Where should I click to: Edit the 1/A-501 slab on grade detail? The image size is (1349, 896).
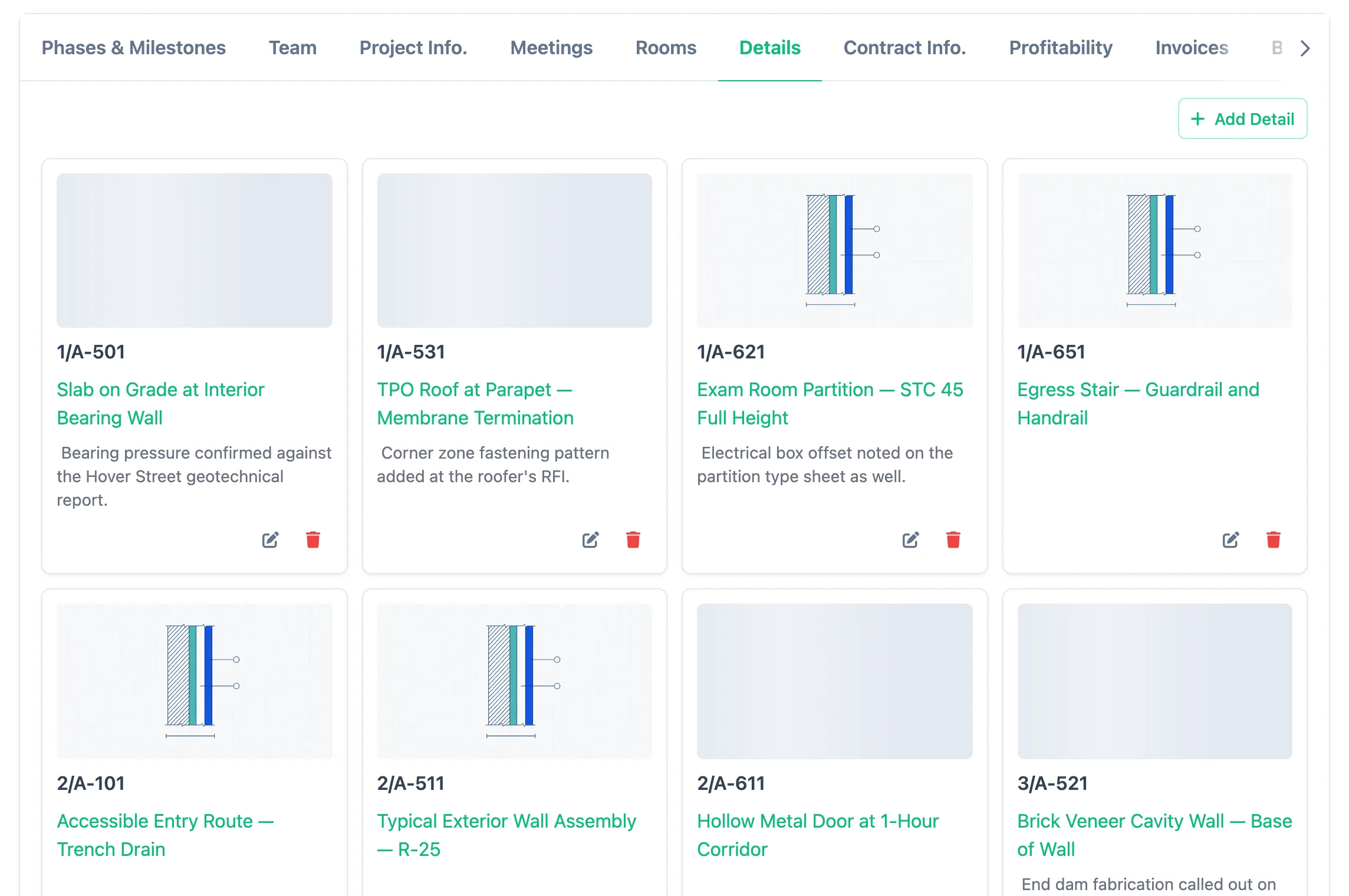point(270,540)
